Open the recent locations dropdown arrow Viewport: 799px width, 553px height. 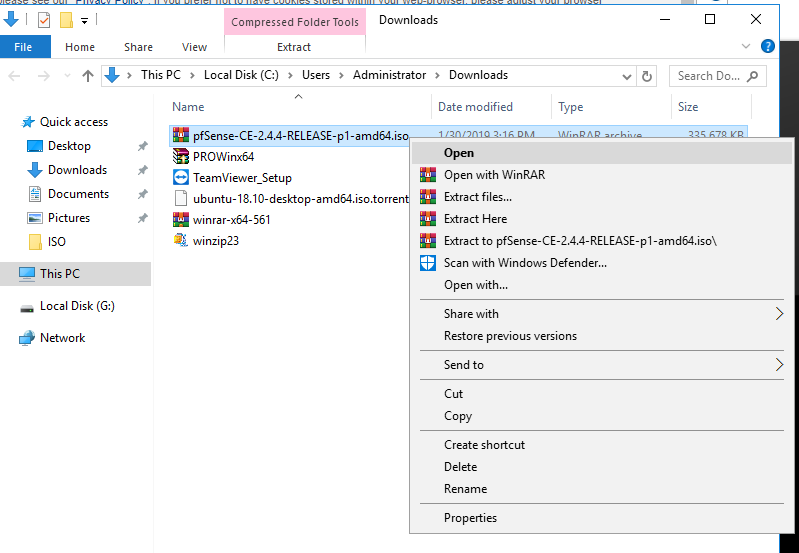pos(67,76)
